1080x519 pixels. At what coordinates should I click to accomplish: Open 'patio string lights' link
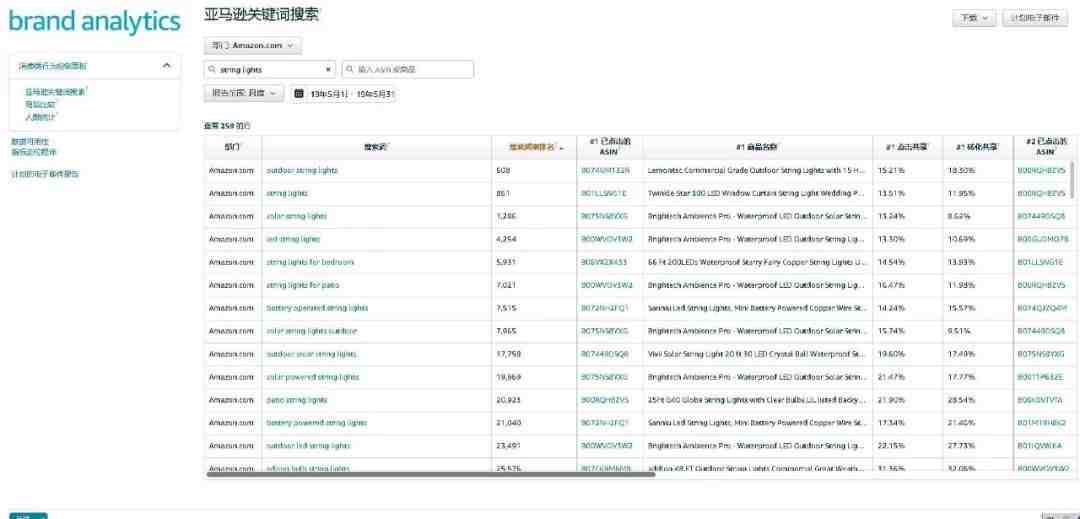(297, 400)
